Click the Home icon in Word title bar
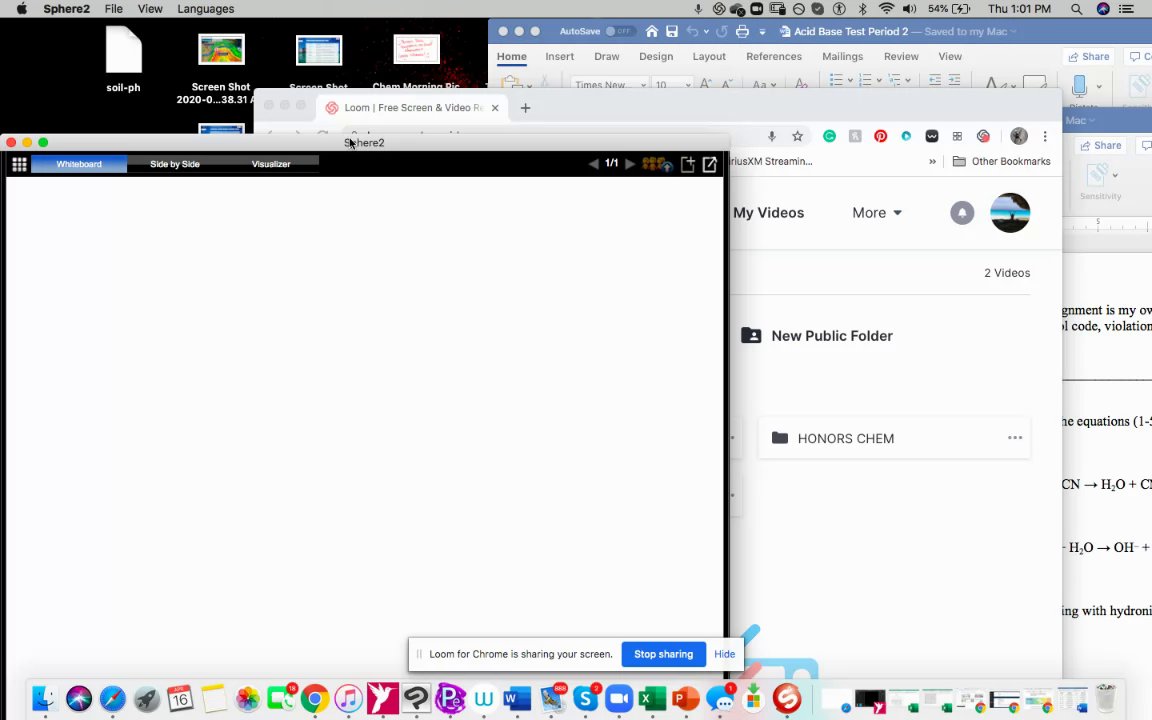The image size is (1152, 720). pyautogui.click(x=652, y=32)
